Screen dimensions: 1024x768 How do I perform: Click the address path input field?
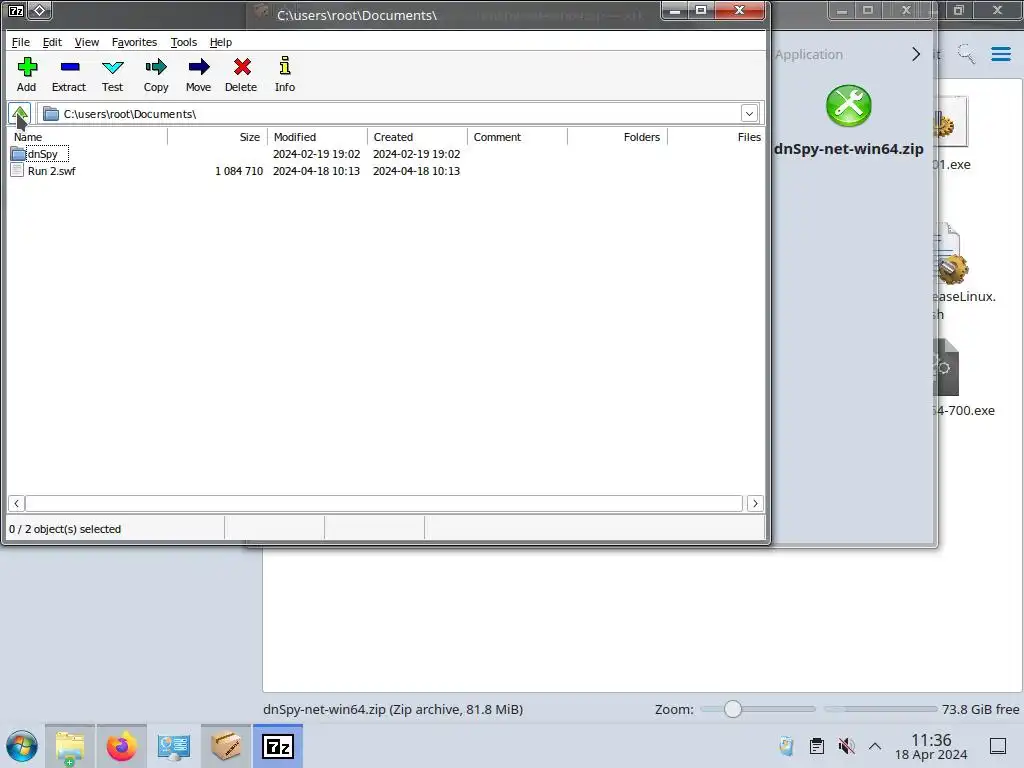389,114
